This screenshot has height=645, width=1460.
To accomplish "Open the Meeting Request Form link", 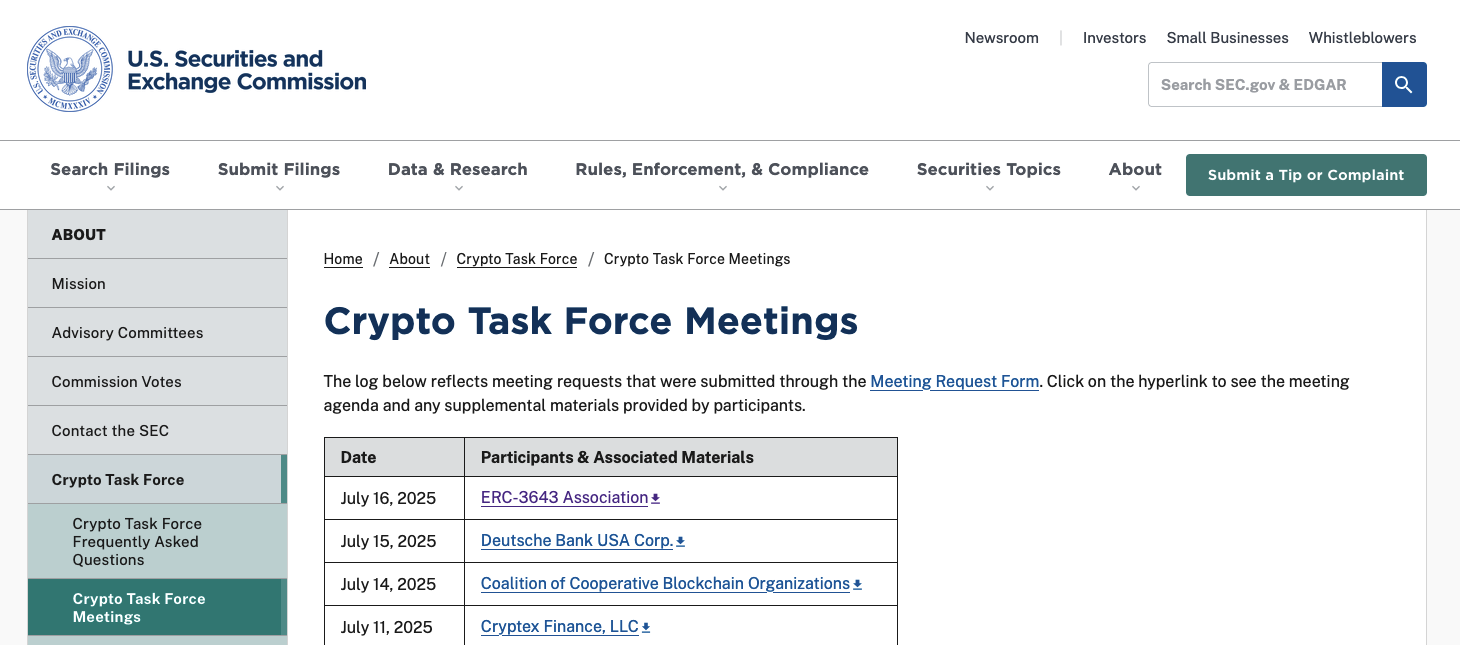I will coord(954,382).
